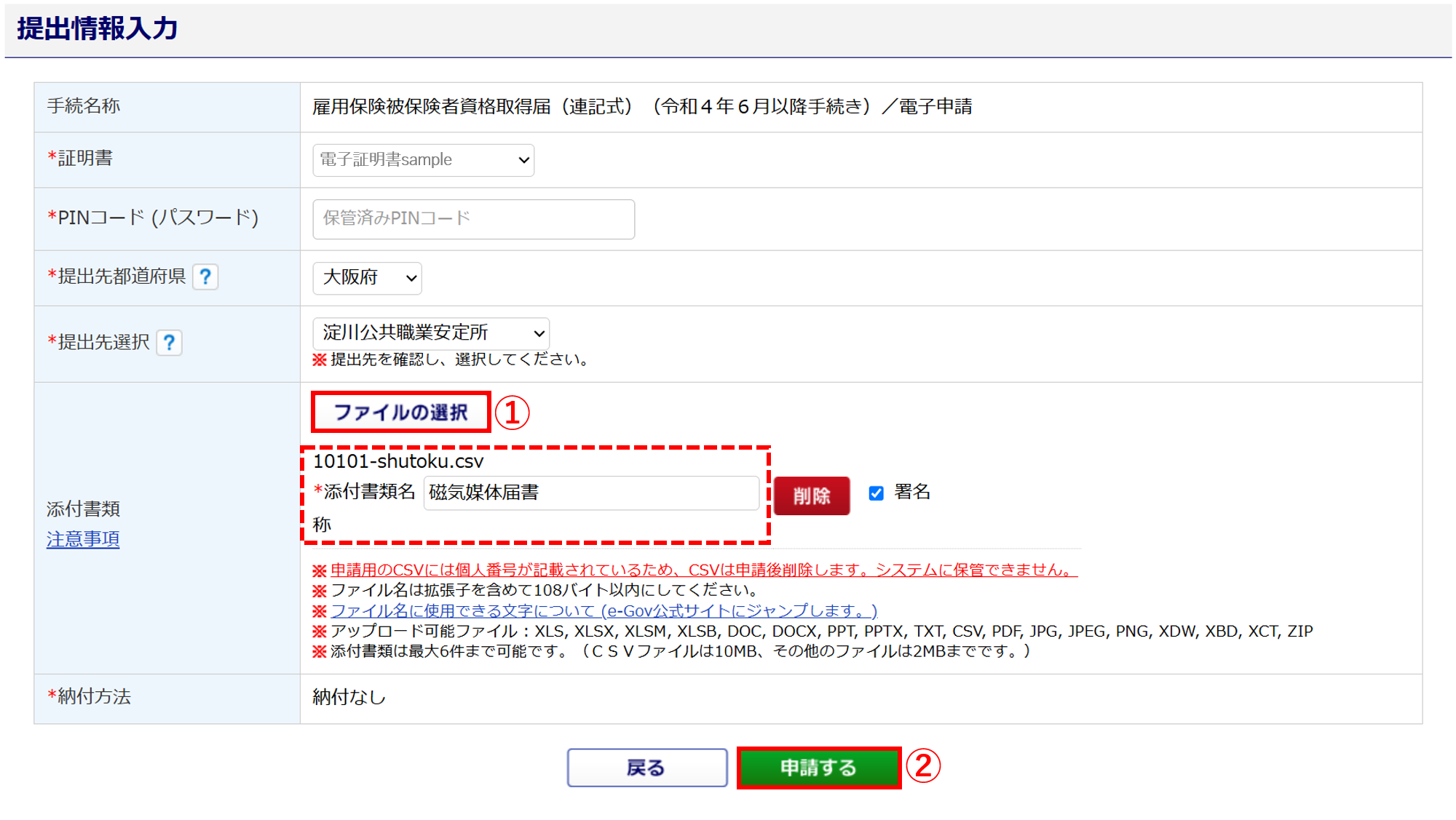Click the 納付なし payment method text

pos(349,697)
